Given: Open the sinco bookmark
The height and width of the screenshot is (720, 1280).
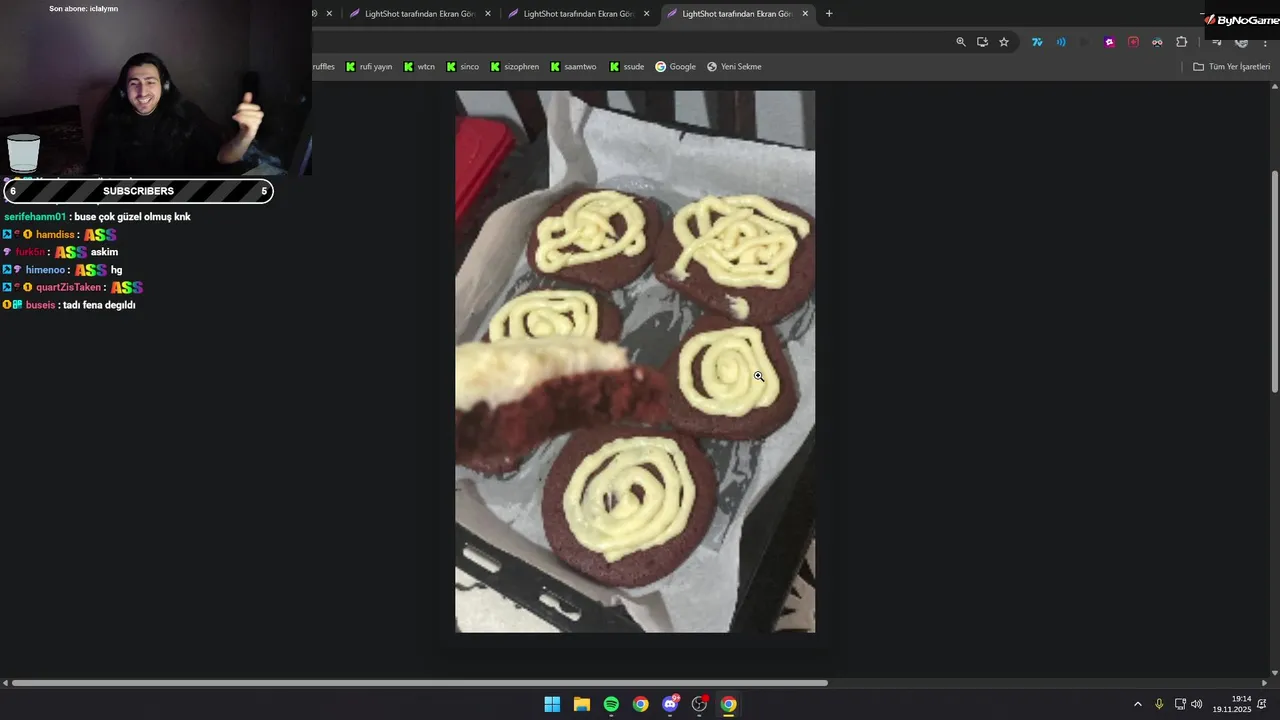Looking at the screenshot, I should coord(462,67).
